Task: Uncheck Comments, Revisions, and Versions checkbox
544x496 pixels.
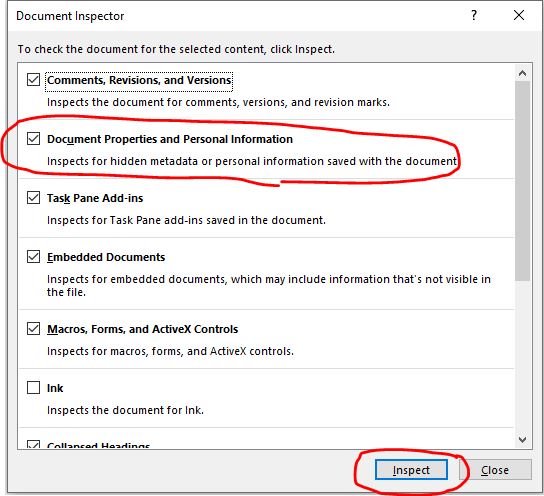Action: (33, 80)
